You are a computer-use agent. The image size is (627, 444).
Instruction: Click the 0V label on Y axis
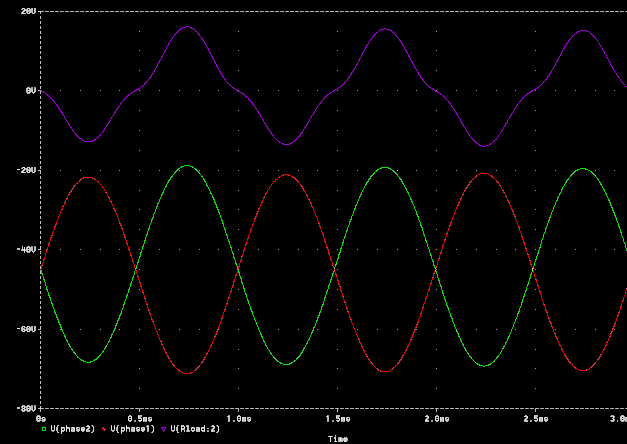[30, 90]
